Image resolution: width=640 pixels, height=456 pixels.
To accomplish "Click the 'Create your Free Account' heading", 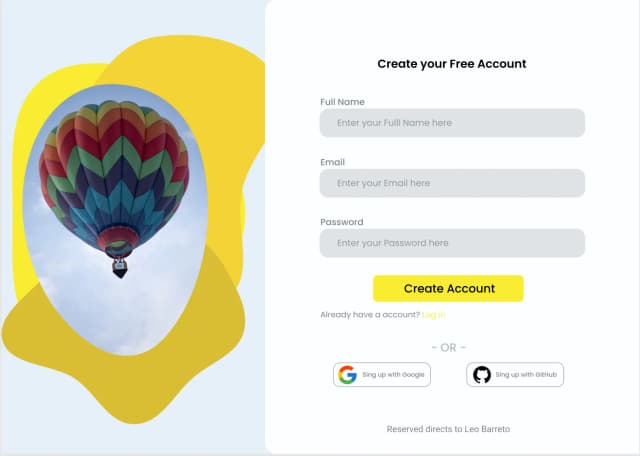I will (x=452, y=64).
